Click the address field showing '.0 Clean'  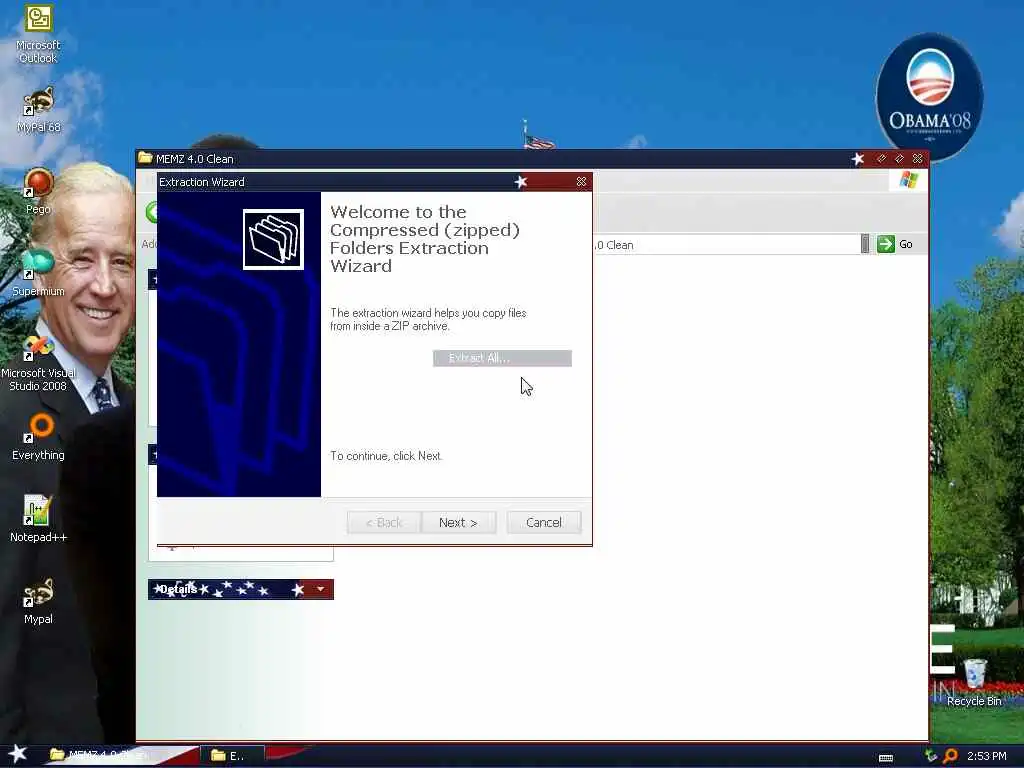(726, 245)
